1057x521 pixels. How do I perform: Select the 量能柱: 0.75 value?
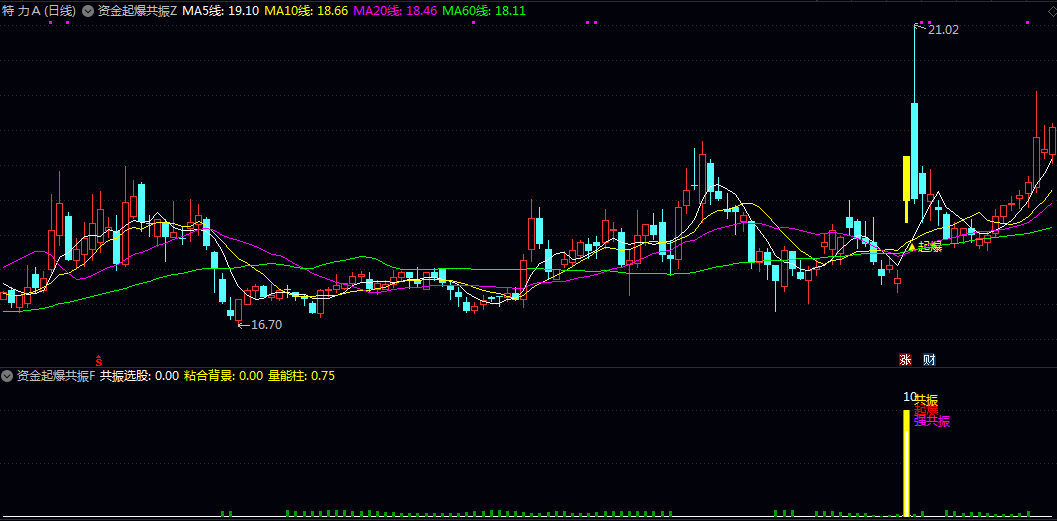[301, 376]
